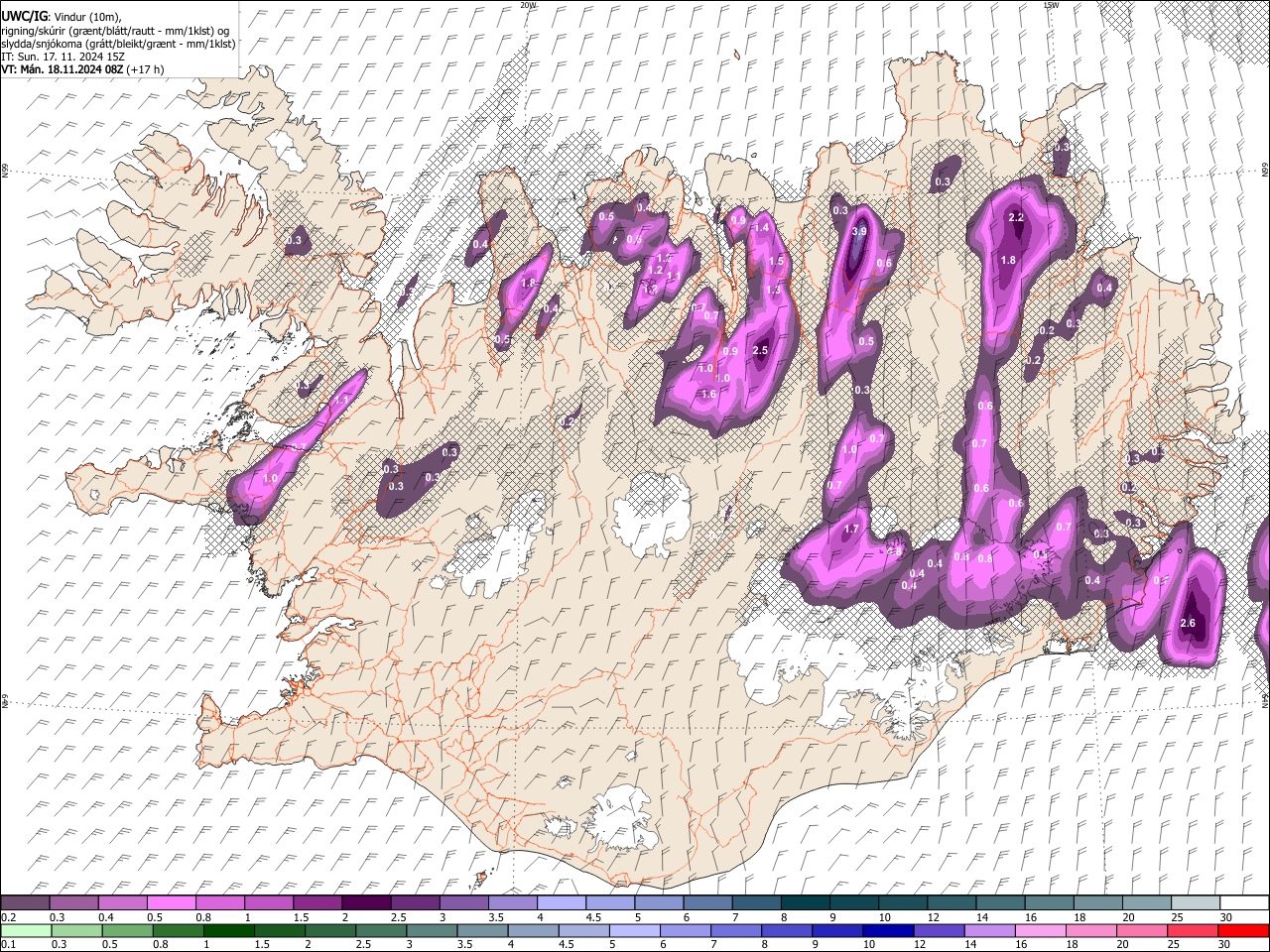Click the 2.2 value in the northeast snow band
This screenshot has width=1270, height=952.
tap(1015, 217)
